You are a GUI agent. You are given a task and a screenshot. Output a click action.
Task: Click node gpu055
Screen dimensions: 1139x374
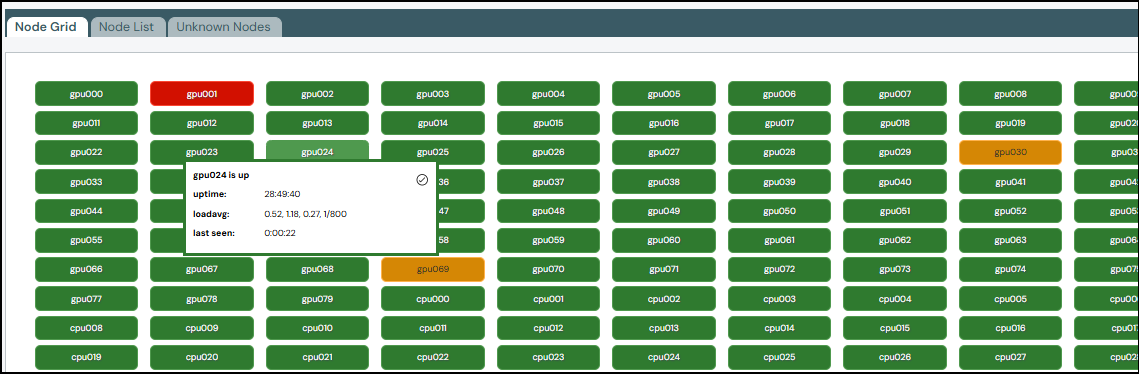tap(86, 240)
